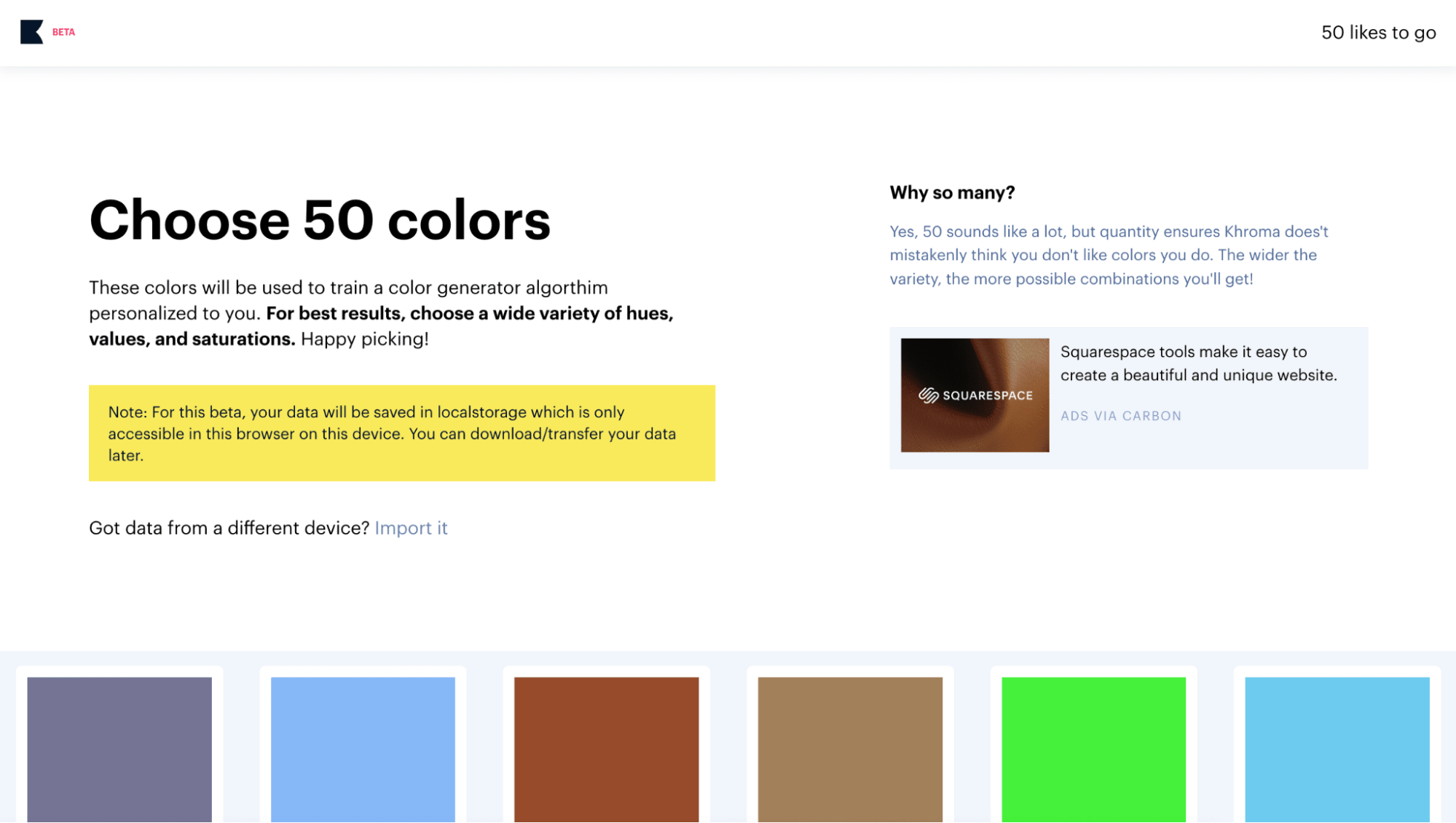Viewport: 1456px width, 823px height.
Task: Select the muted purple-gray color swatch
Action: coord(119,749)
